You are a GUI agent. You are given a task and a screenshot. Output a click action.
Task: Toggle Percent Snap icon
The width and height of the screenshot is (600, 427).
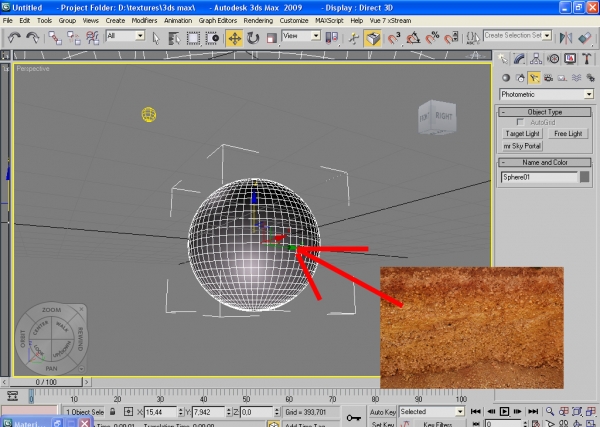[x=432, y=38]
